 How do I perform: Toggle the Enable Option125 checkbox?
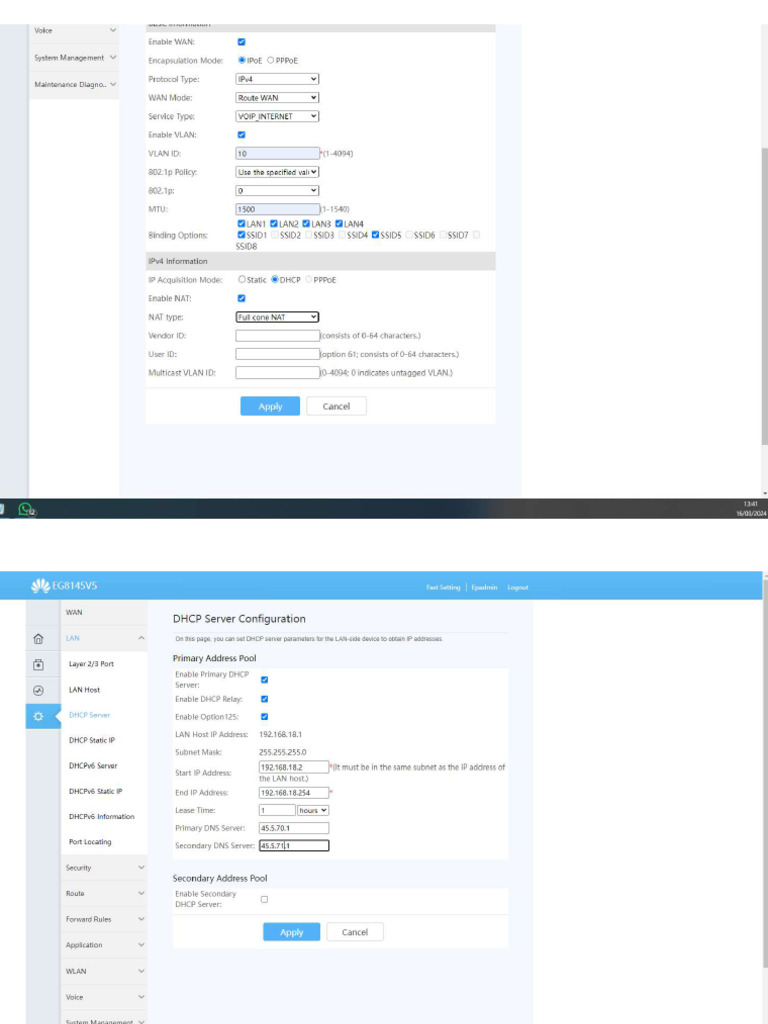pyautogui.click(x=264, y=716)
